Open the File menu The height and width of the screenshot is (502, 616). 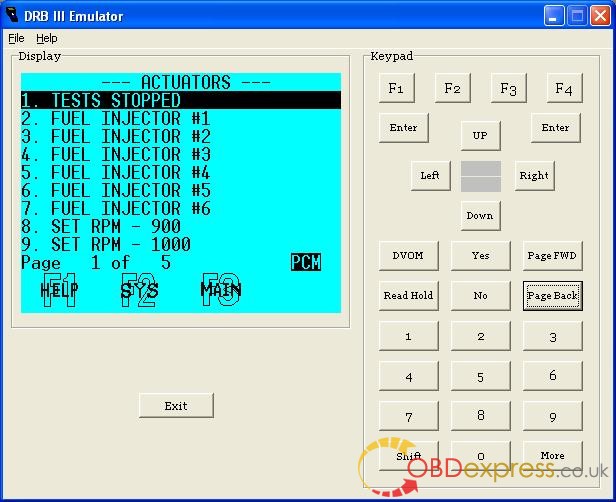[x=16, y=38]
